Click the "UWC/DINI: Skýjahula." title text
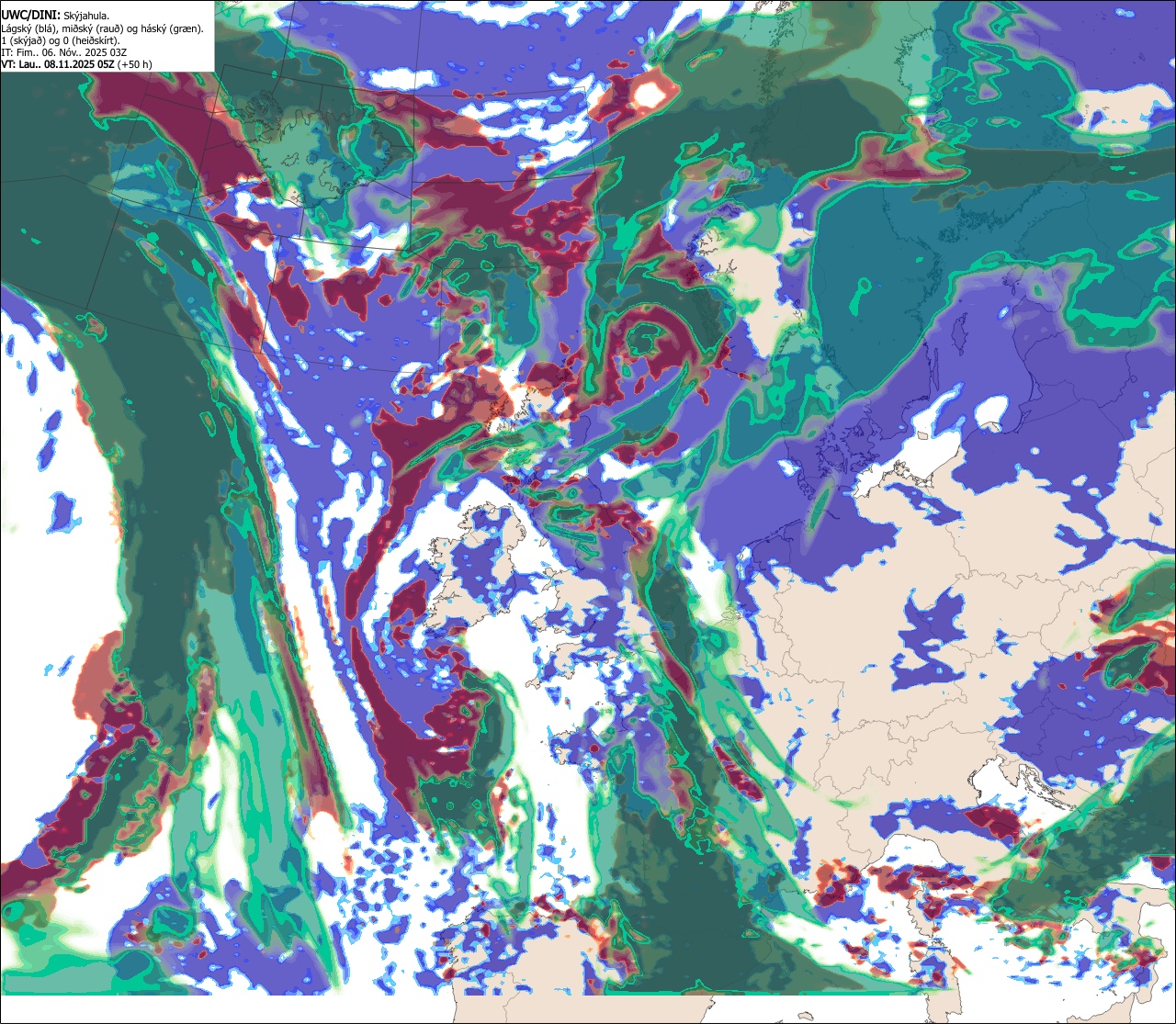This screenshot has width=1176, height=1024. pyautogui.click(x=55, y=16)
